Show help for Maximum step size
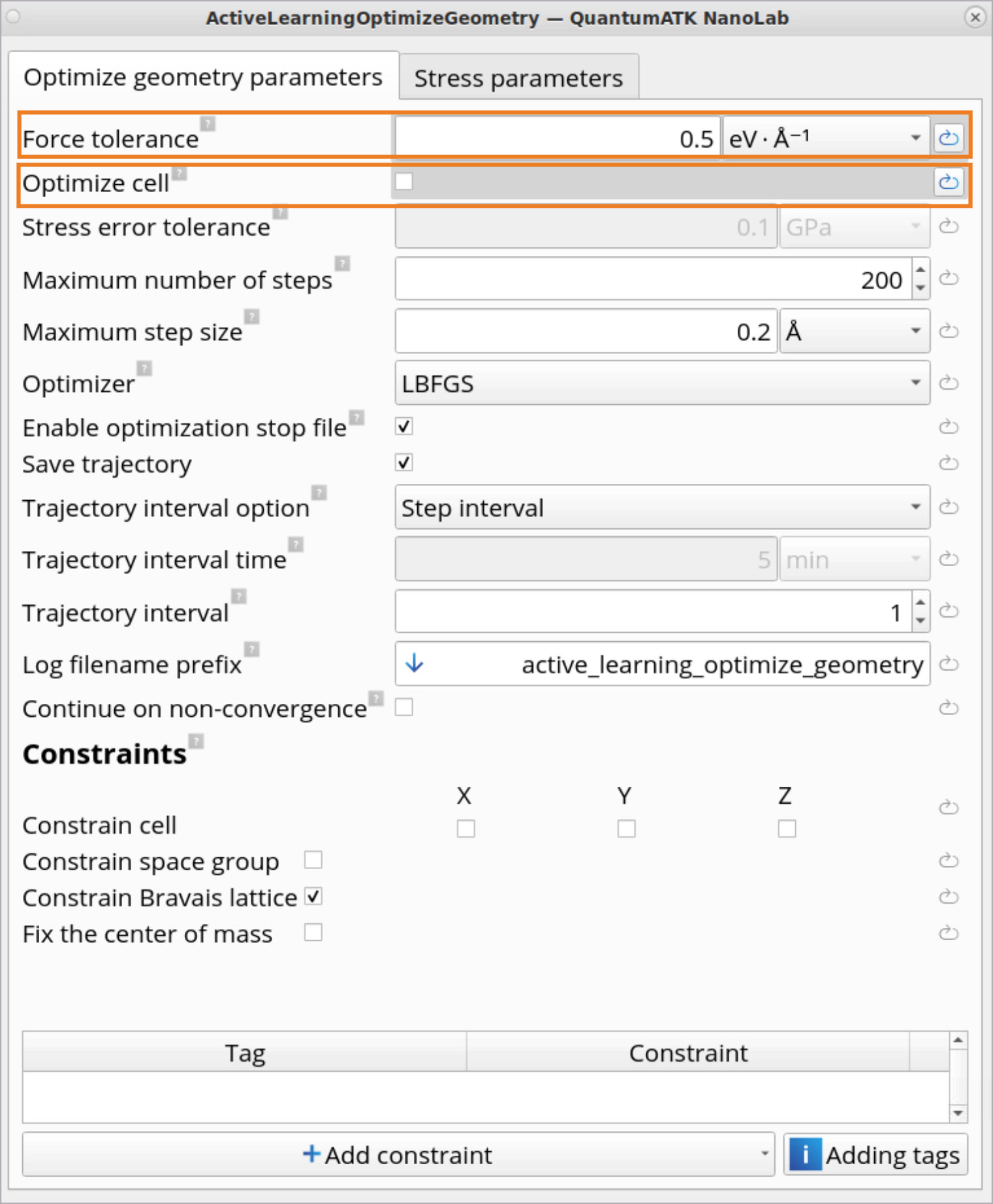Image resolution: width=993 pixels, height=1204 pixels. point(252,317)
